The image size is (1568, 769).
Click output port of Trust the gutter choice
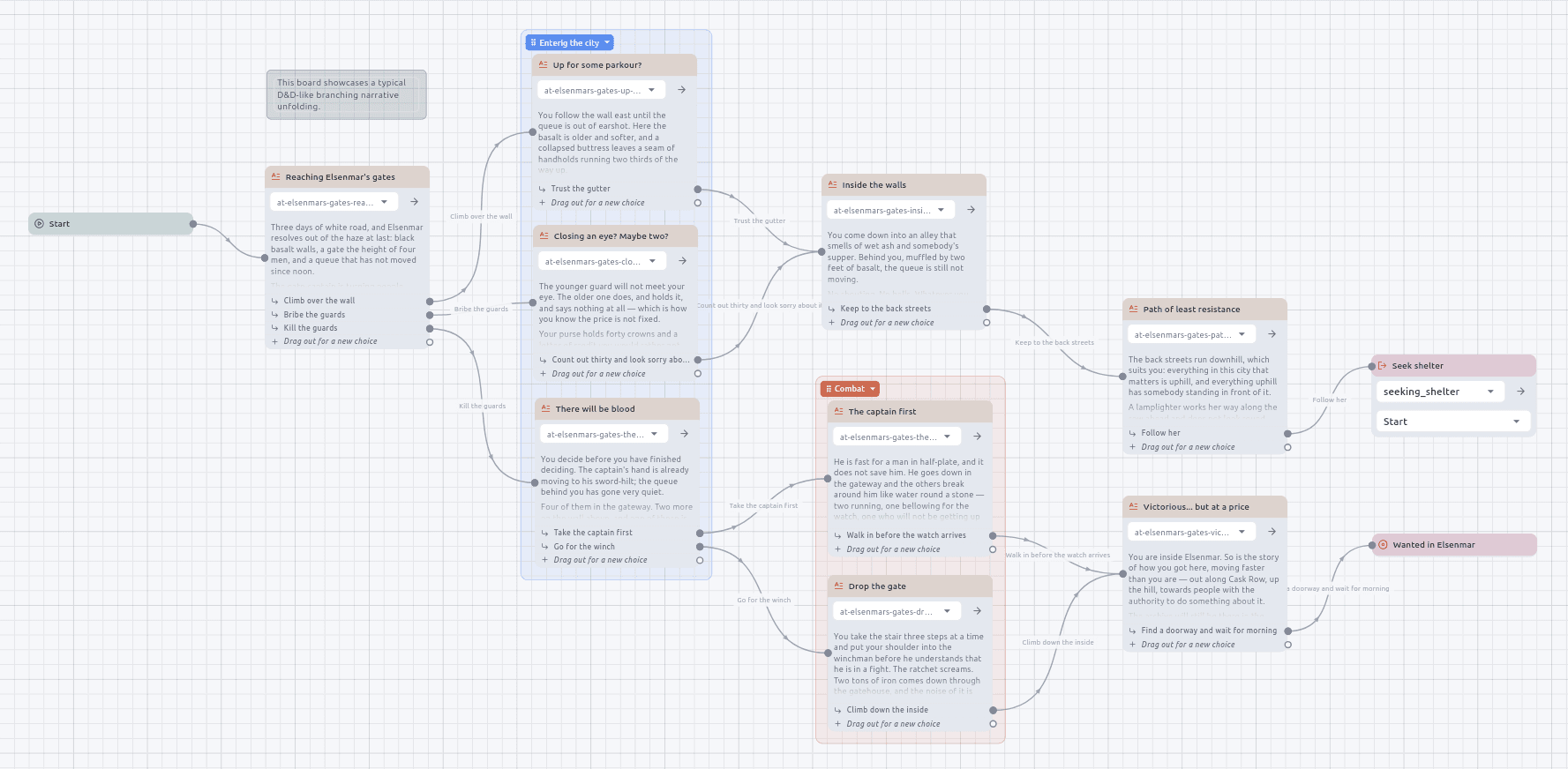point(697,189)
